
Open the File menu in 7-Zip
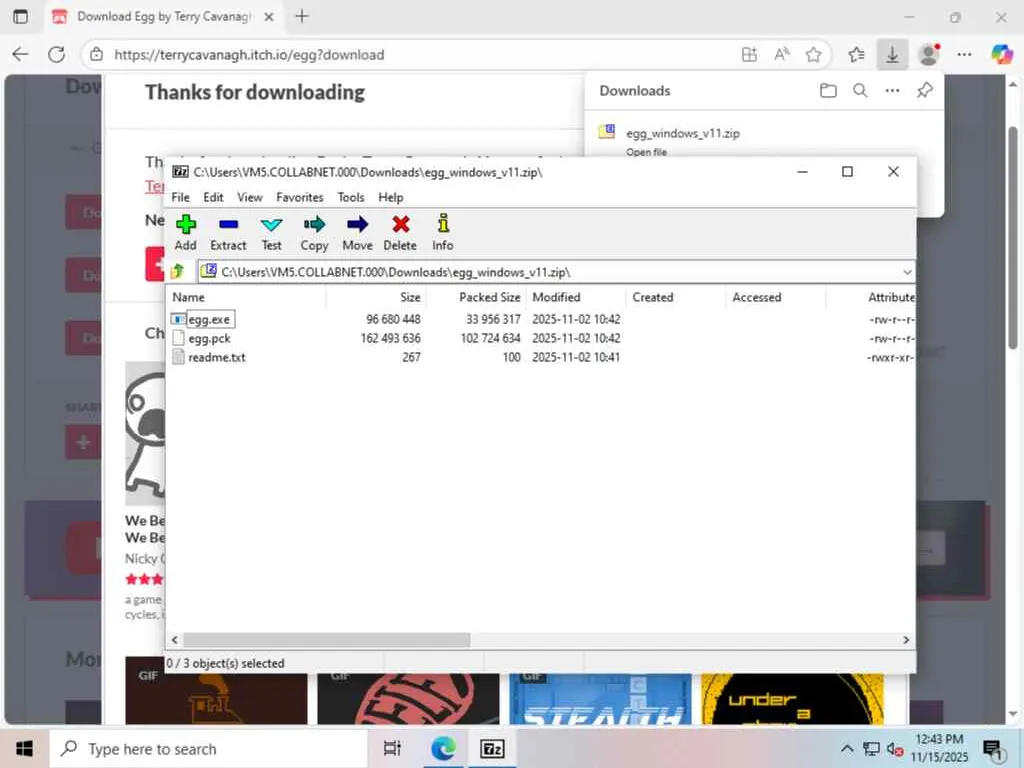[180, 197]
